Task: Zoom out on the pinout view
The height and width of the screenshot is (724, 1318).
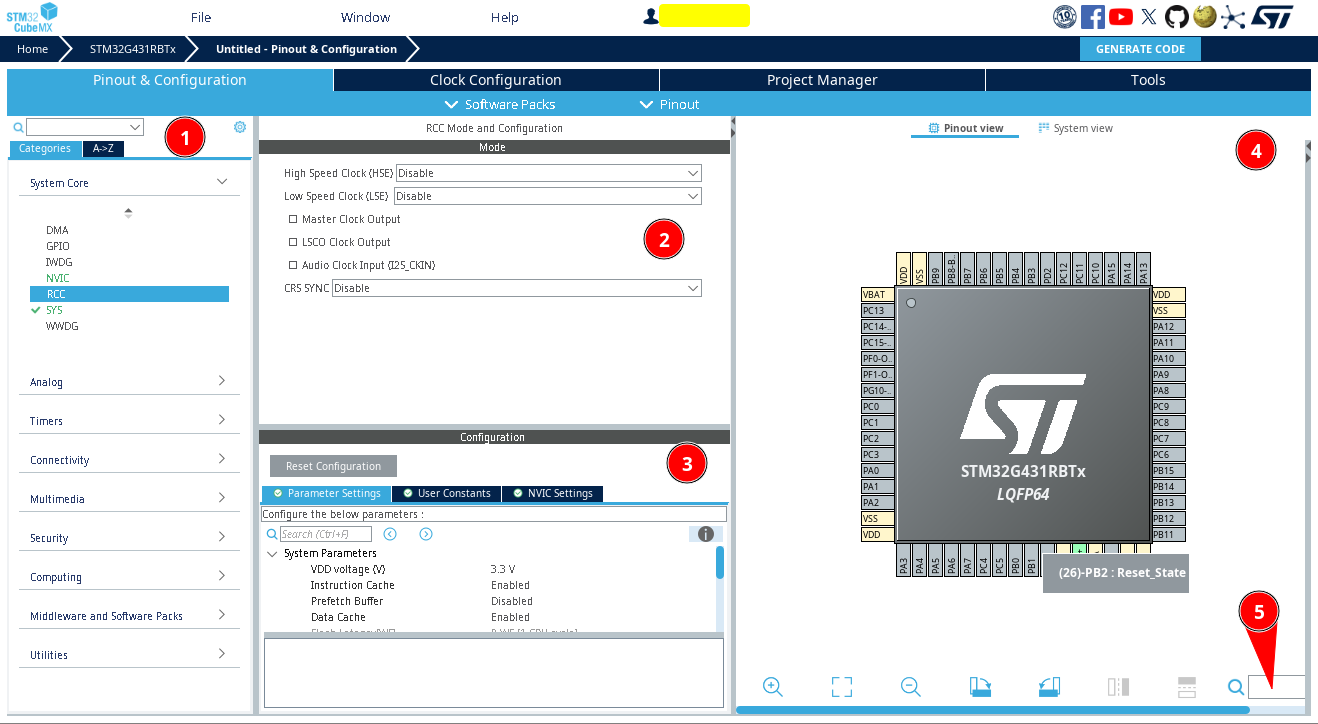Action: coord(910,687)
